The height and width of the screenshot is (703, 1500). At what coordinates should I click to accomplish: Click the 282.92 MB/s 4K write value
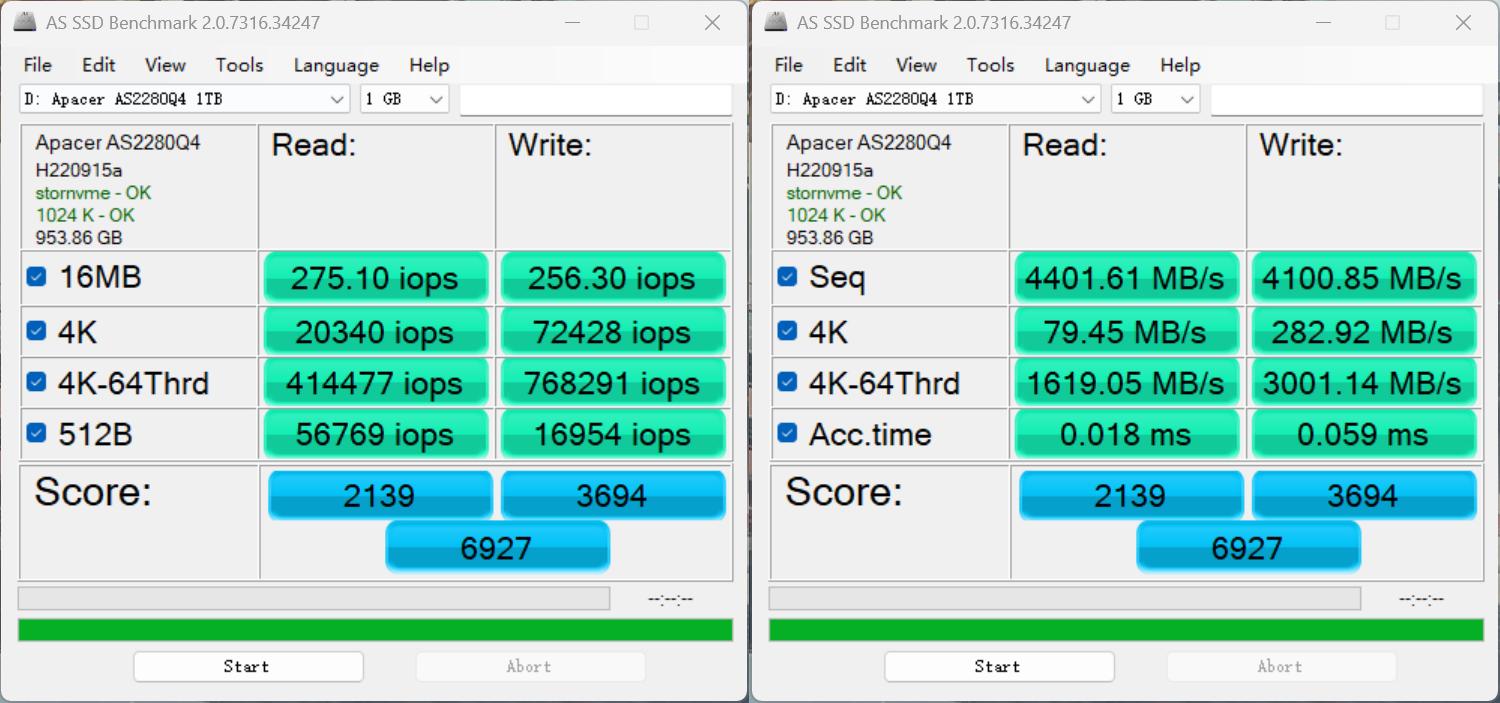(1363, 331)
